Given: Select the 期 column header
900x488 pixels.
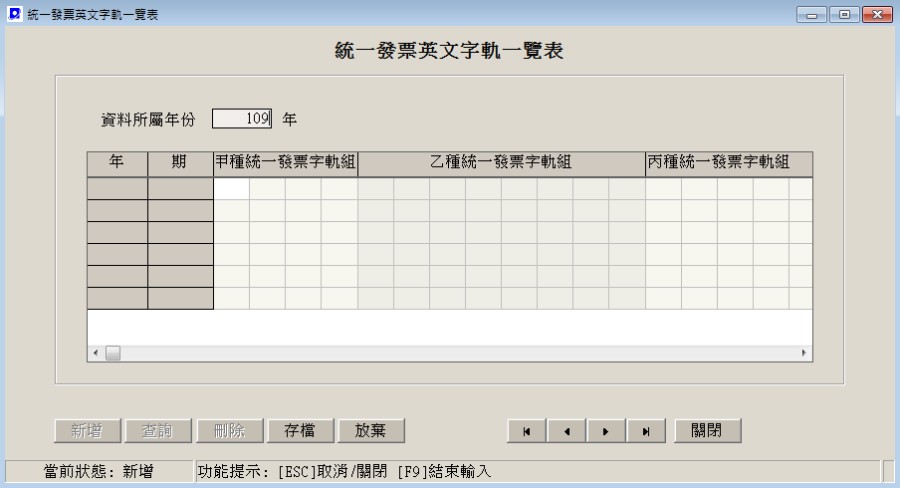Looking at the screenshot, I should point(180,164).
